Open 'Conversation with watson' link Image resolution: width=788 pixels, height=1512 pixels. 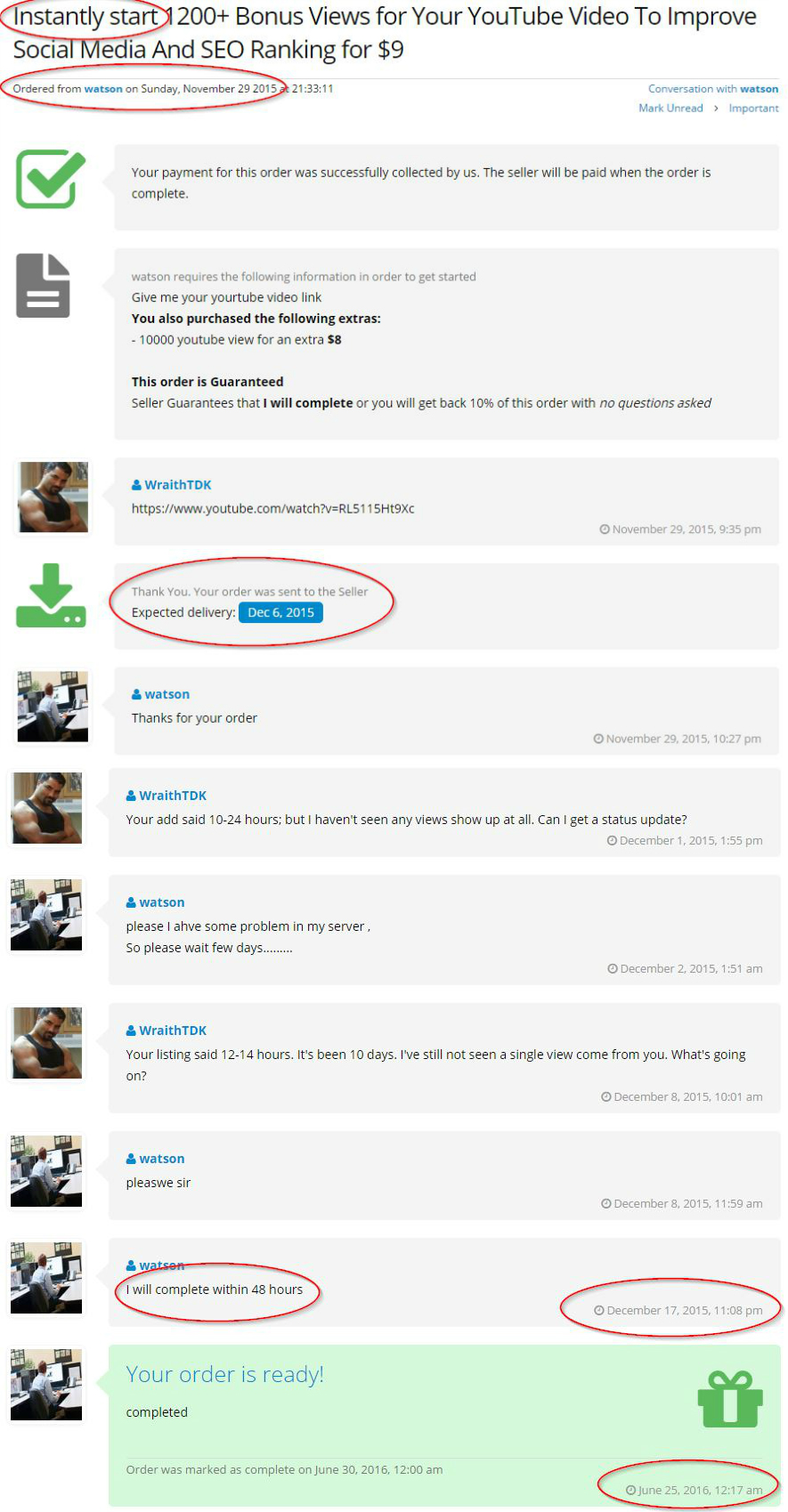[x=713, y=89]
